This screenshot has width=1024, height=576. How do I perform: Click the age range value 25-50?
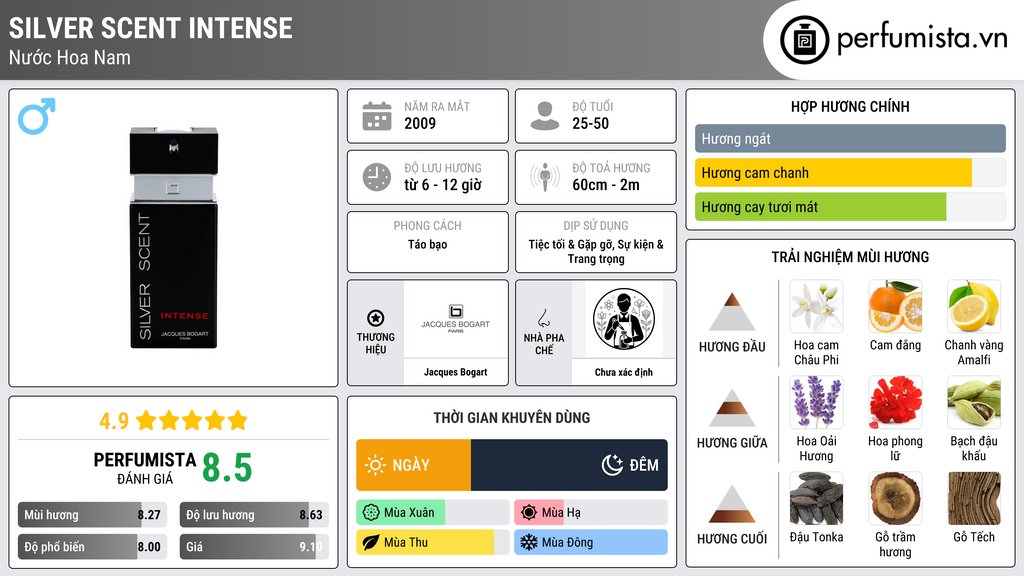coord(590,123)
